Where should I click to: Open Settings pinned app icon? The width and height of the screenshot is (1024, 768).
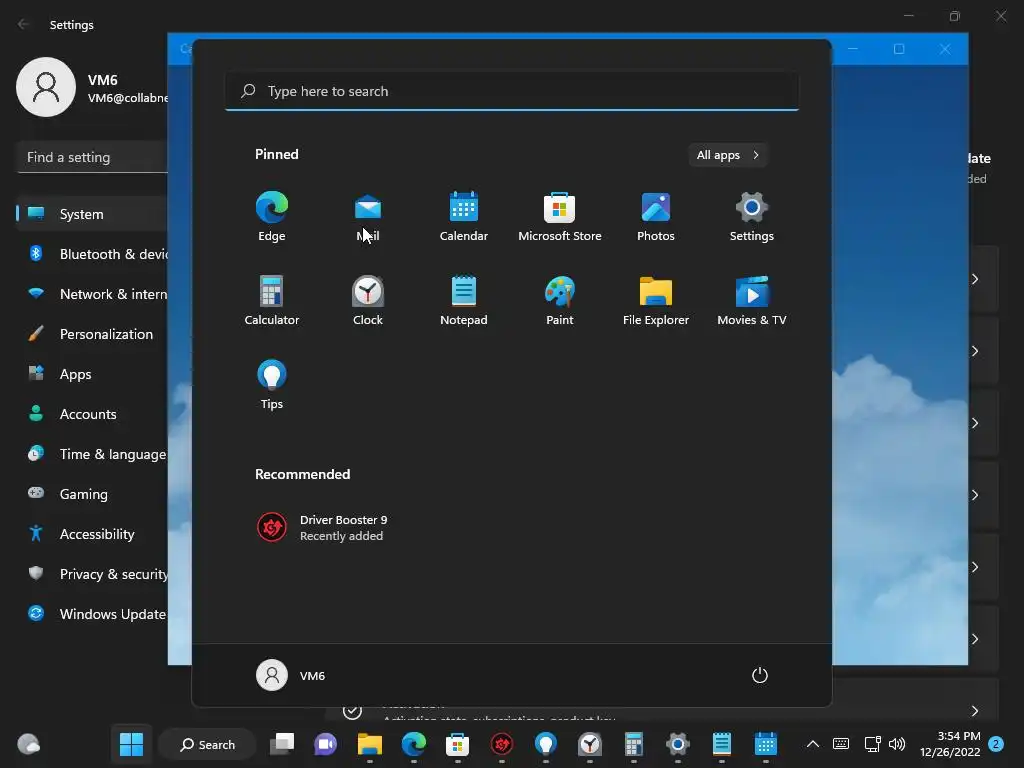click(752, 217)
